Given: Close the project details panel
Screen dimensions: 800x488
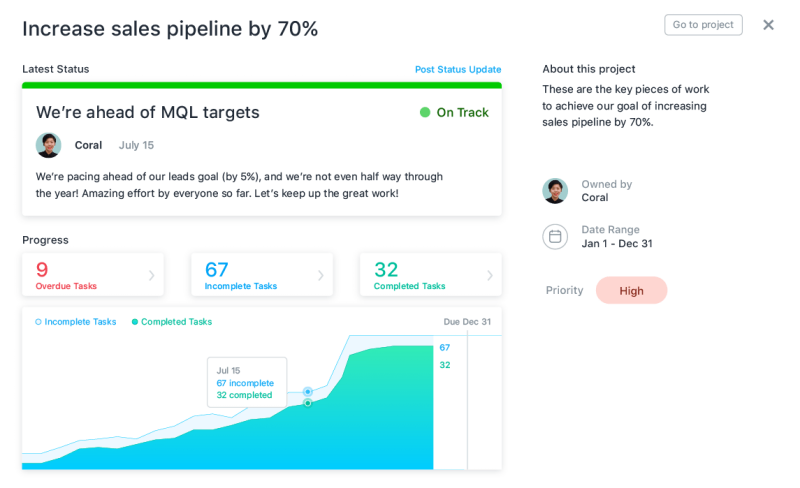Looking at the screenshot, I should click(768, 25).
